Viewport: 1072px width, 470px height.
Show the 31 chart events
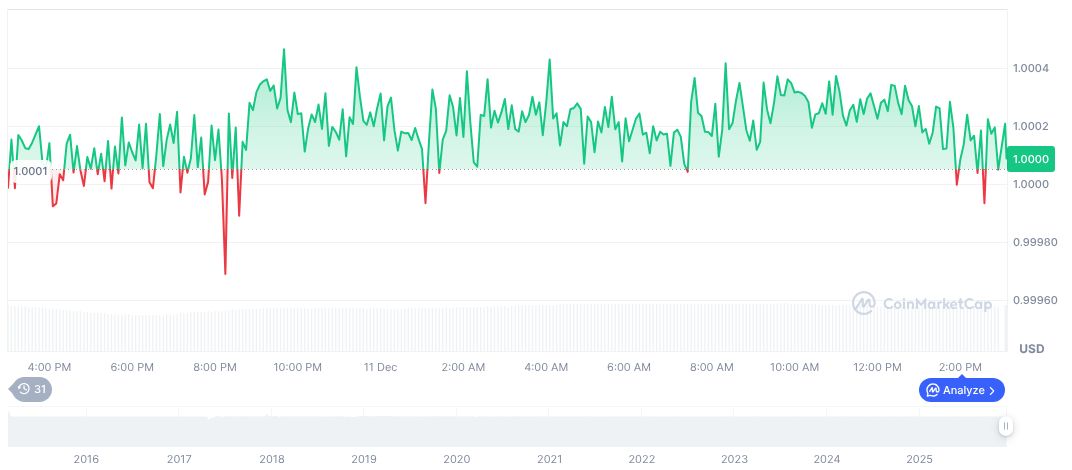point(31,389)
